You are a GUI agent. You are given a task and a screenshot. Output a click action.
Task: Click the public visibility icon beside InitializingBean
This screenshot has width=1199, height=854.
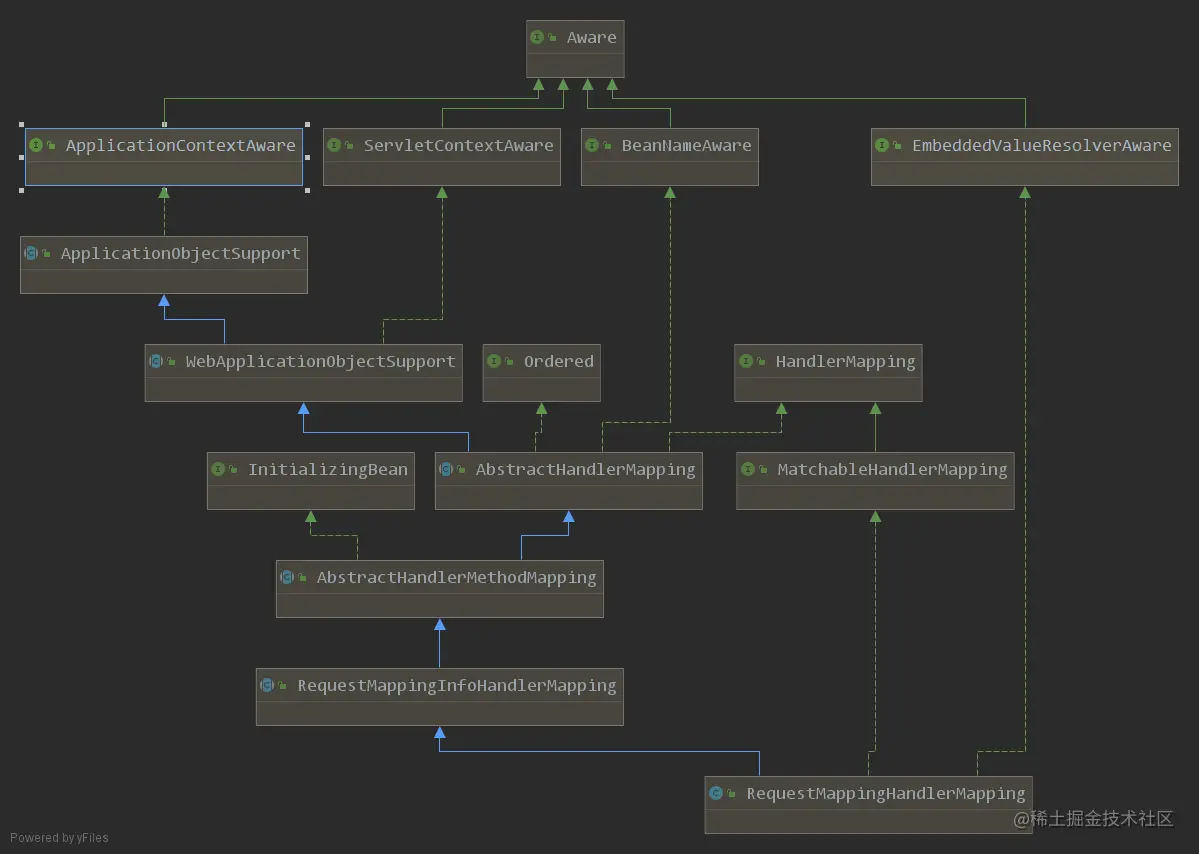tap(233, 469)
